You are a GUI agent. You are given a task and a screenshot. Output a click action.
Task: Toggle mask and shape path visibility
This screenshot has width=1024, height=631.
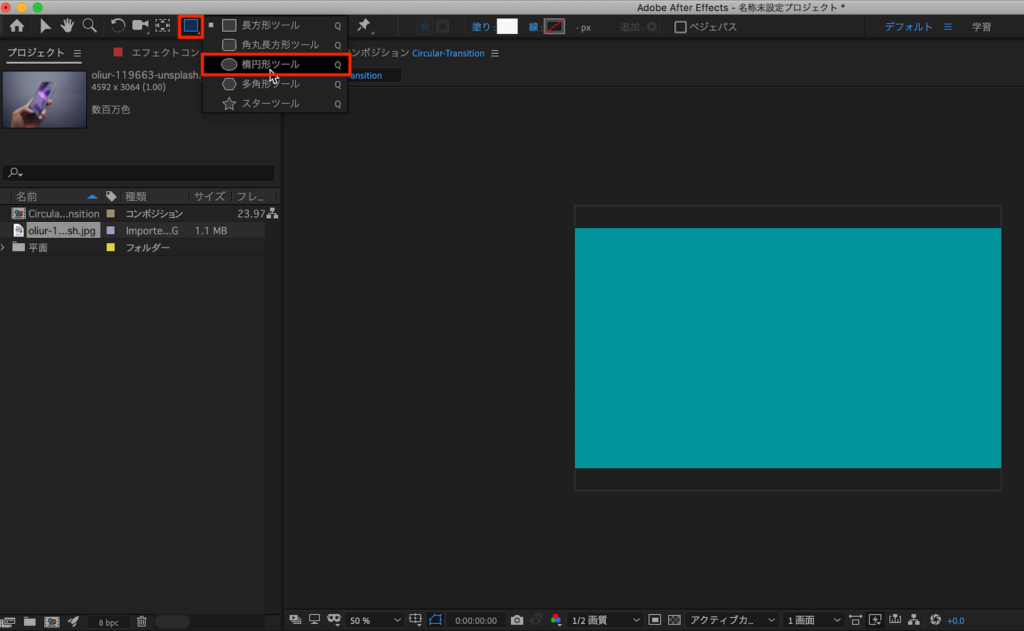(x=436, y=620)
